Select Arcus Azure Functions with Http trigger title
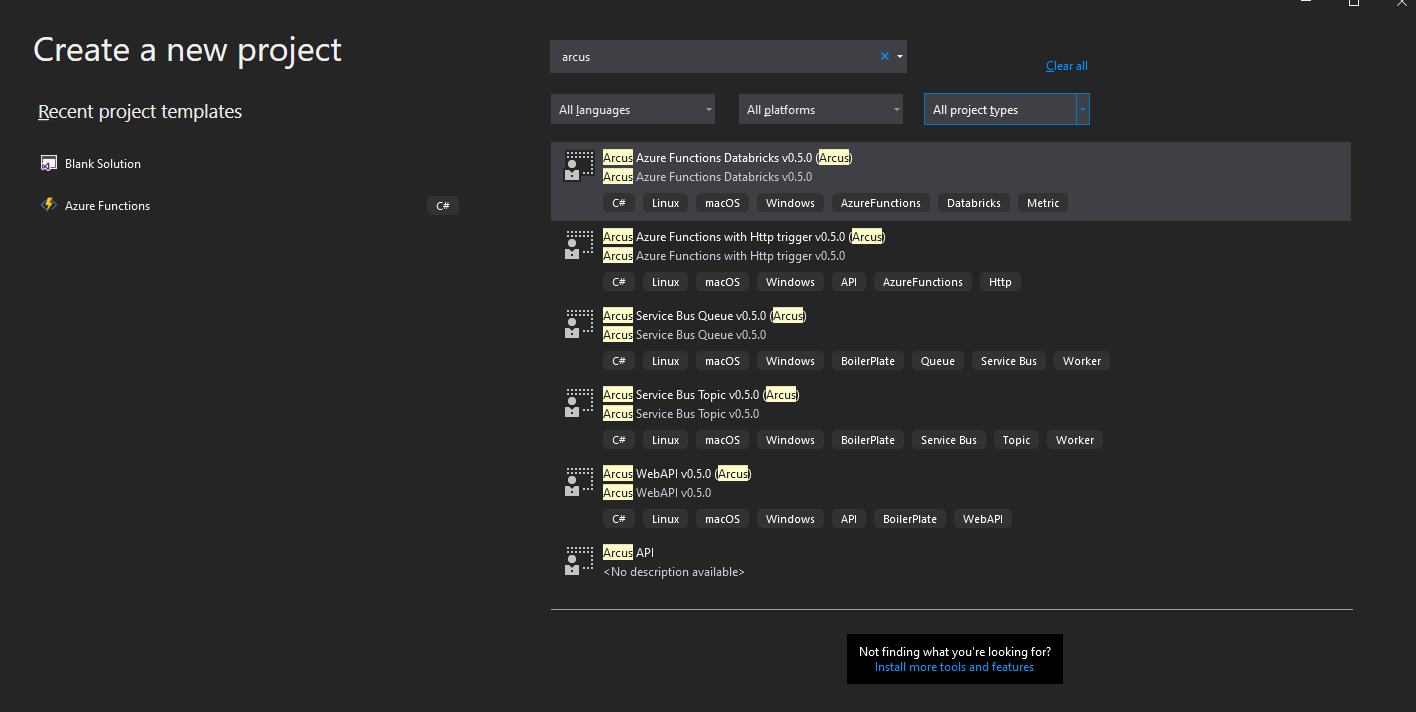This screenshot has height=712, width=1416. coord(744,237)
